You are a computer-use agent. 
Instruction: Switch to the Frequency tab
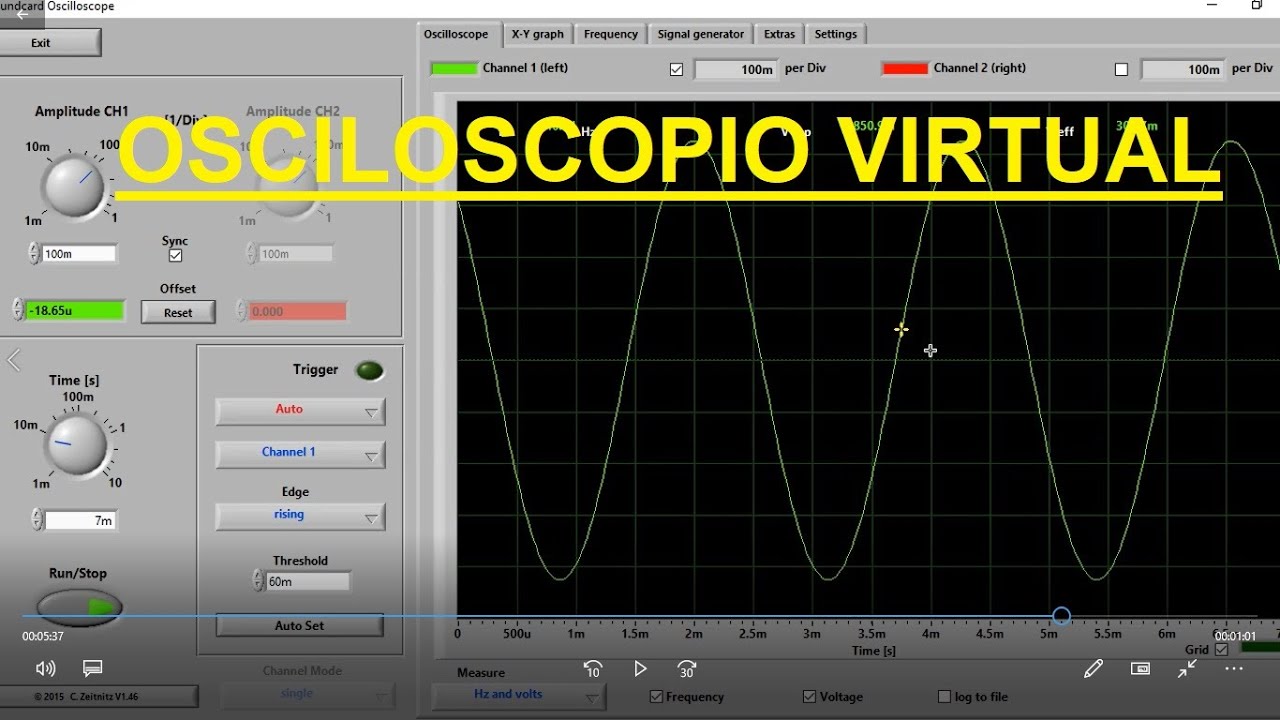click(x=611, y=34)
